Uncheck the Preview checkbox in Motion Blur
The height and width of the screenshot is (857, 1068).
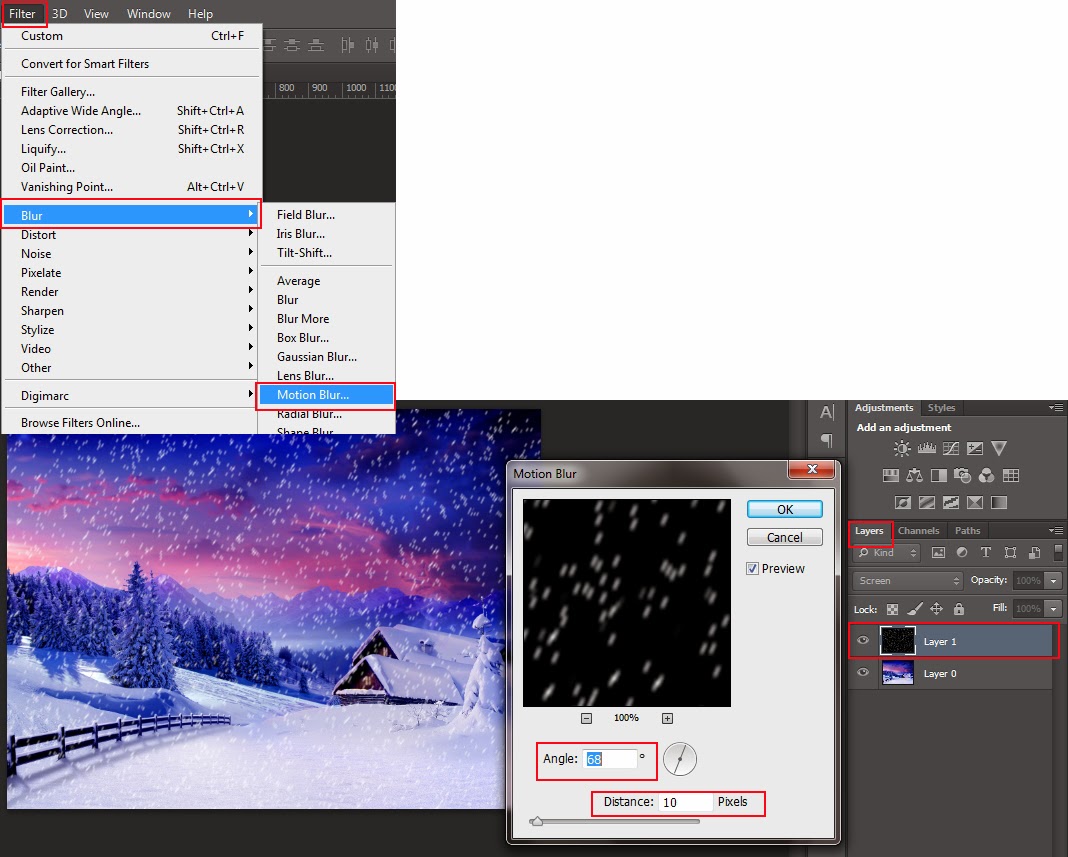click(x=751, y=568)
